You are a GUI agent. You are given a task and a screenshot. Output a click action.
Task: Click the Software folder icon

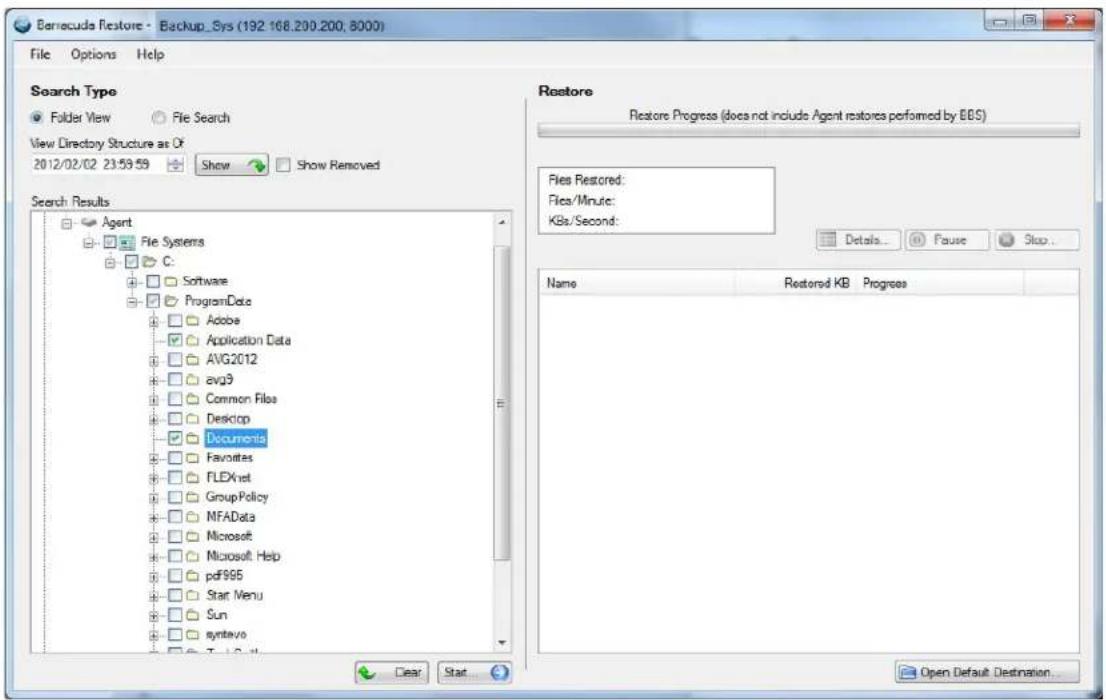(x=171, y=282)
